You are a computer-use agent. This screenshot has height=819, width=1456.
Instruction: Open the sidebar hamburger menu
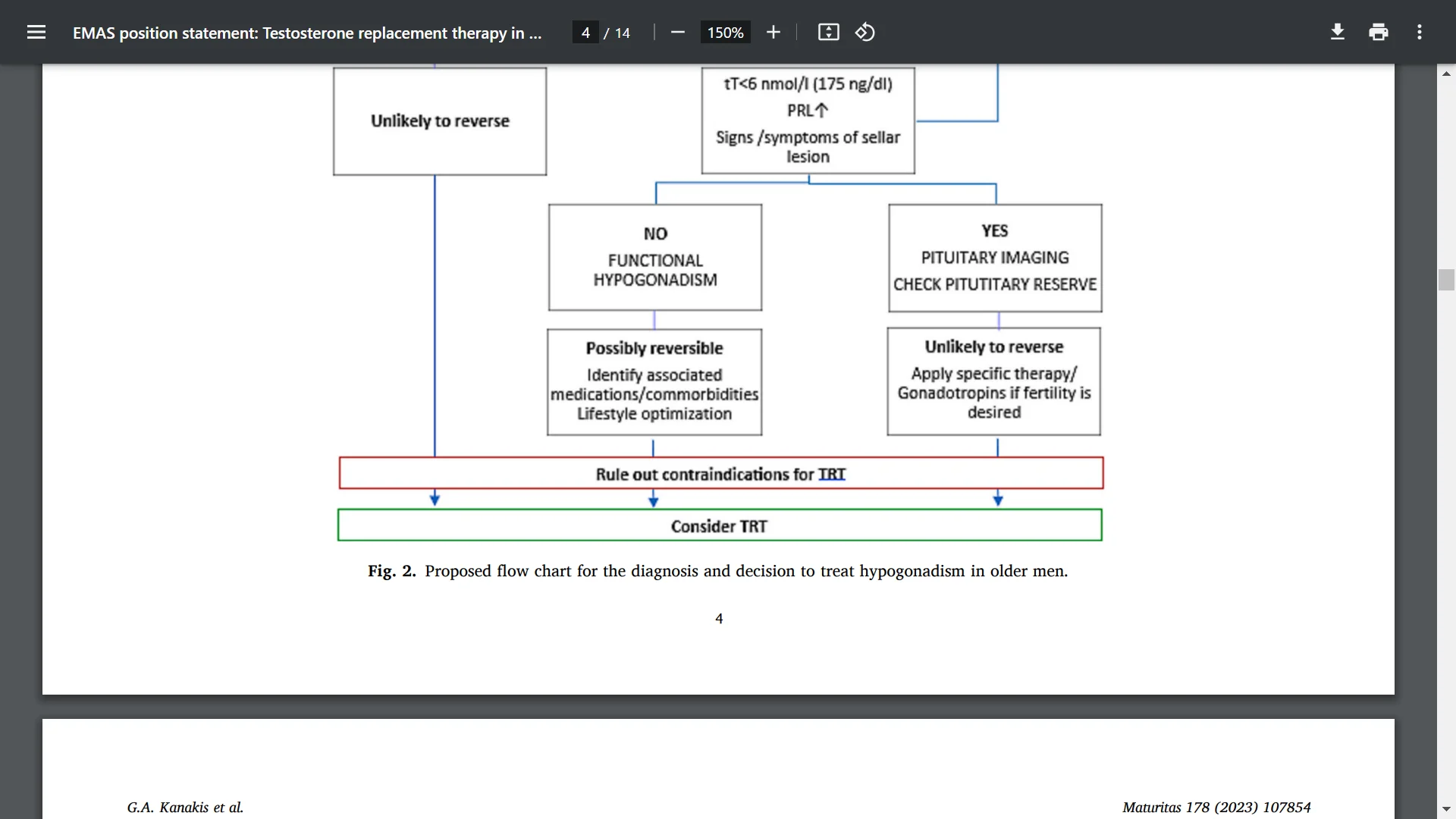point(36,32)
